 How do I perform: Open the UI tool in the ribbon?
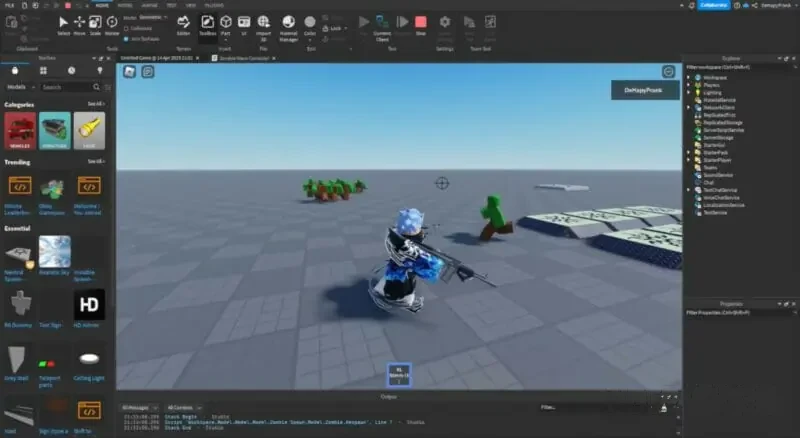tap(244, 26)
